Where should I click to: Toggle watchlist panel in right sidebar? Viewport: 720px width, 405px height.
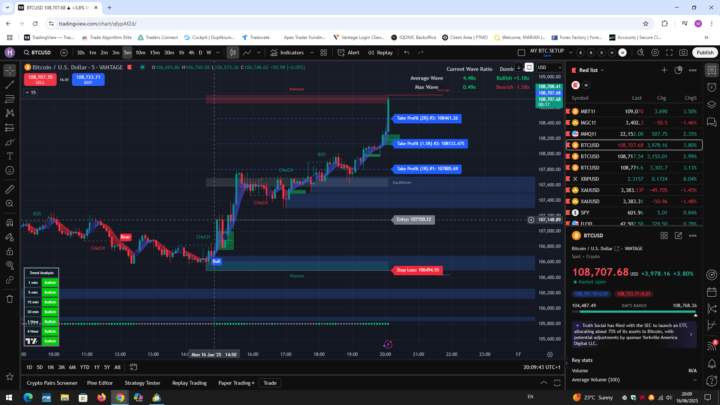[712, 70]
